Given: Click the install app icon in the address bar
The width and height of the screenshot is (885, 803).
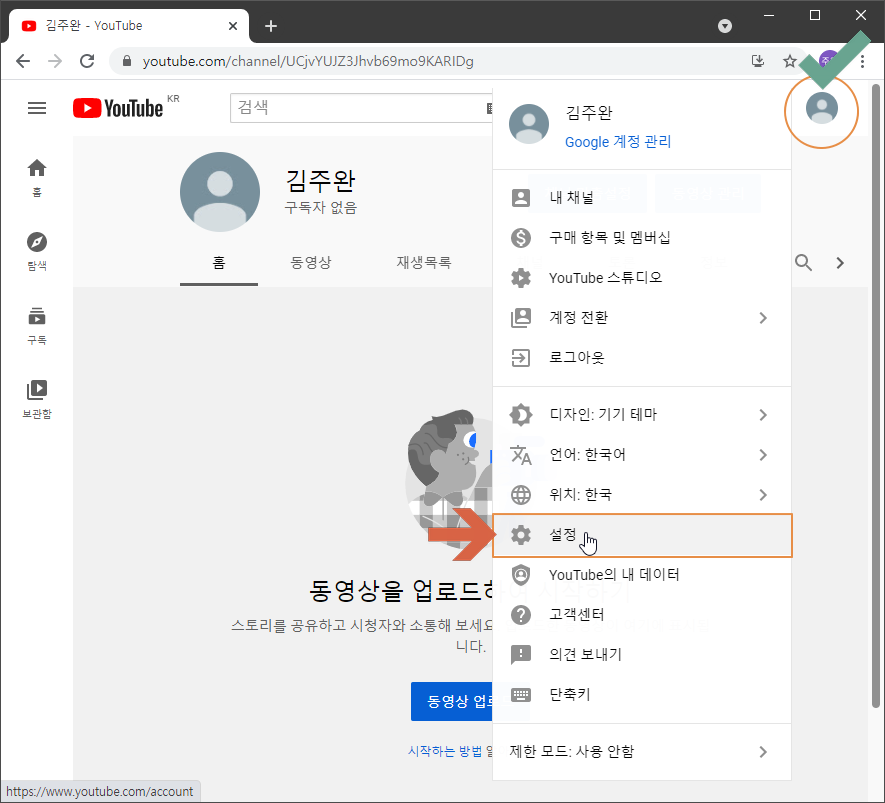Looking at the screenshot, I should 757,61.
